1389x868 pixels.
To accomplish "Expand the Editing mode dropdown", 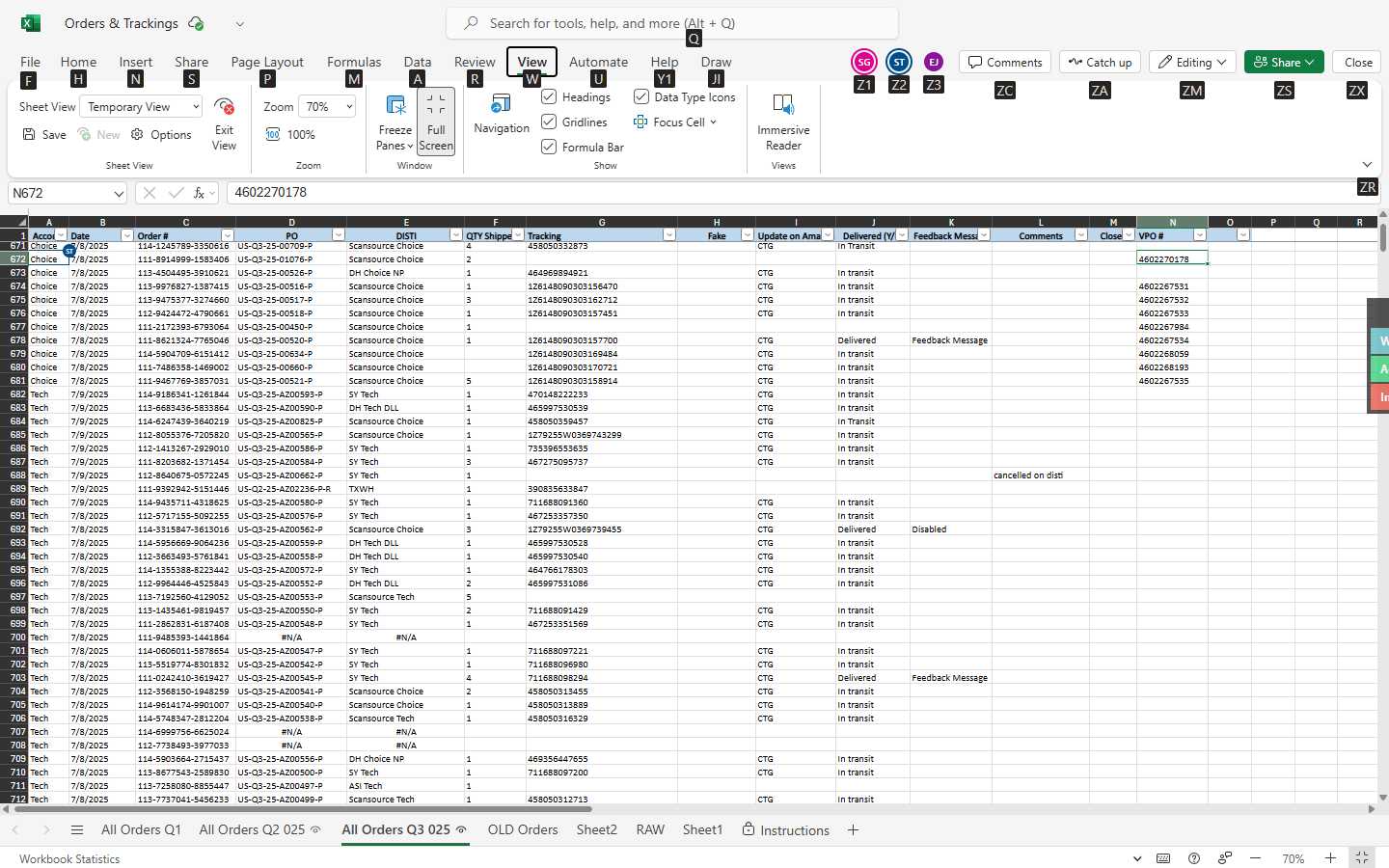I will pos(1193,62).
